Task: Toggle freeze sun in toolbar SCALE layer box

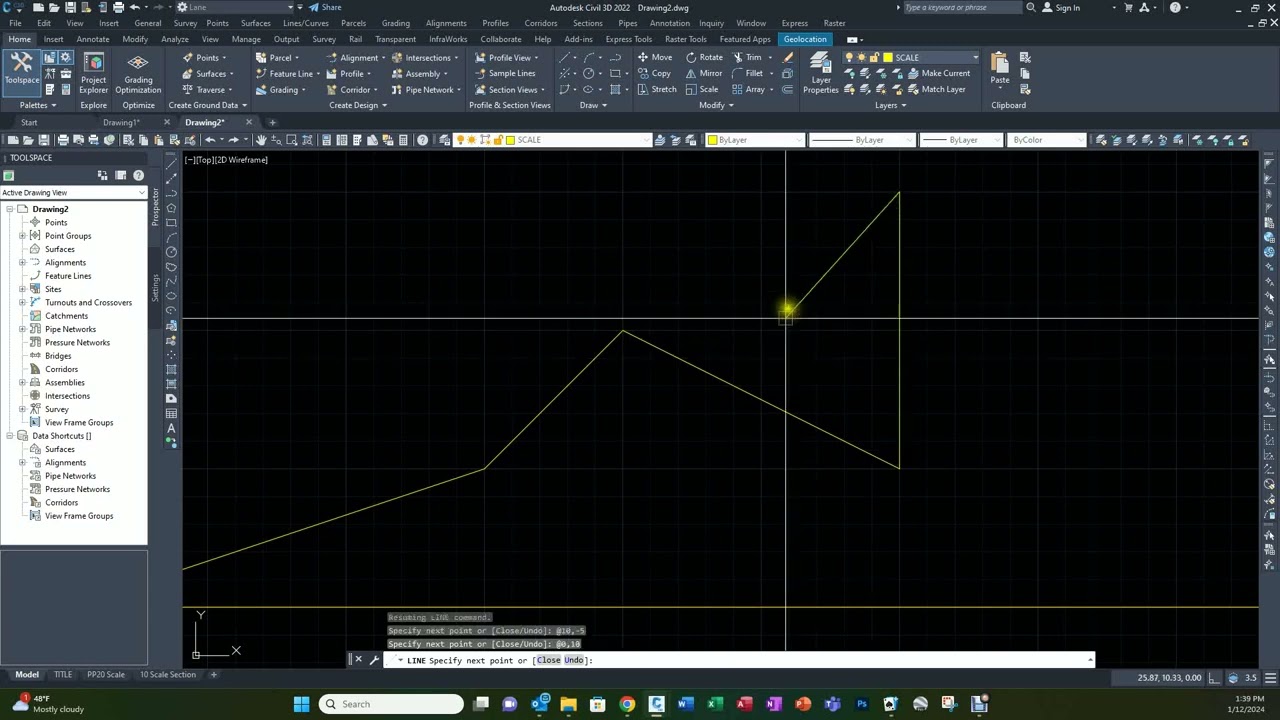Action: coord(472,140)
